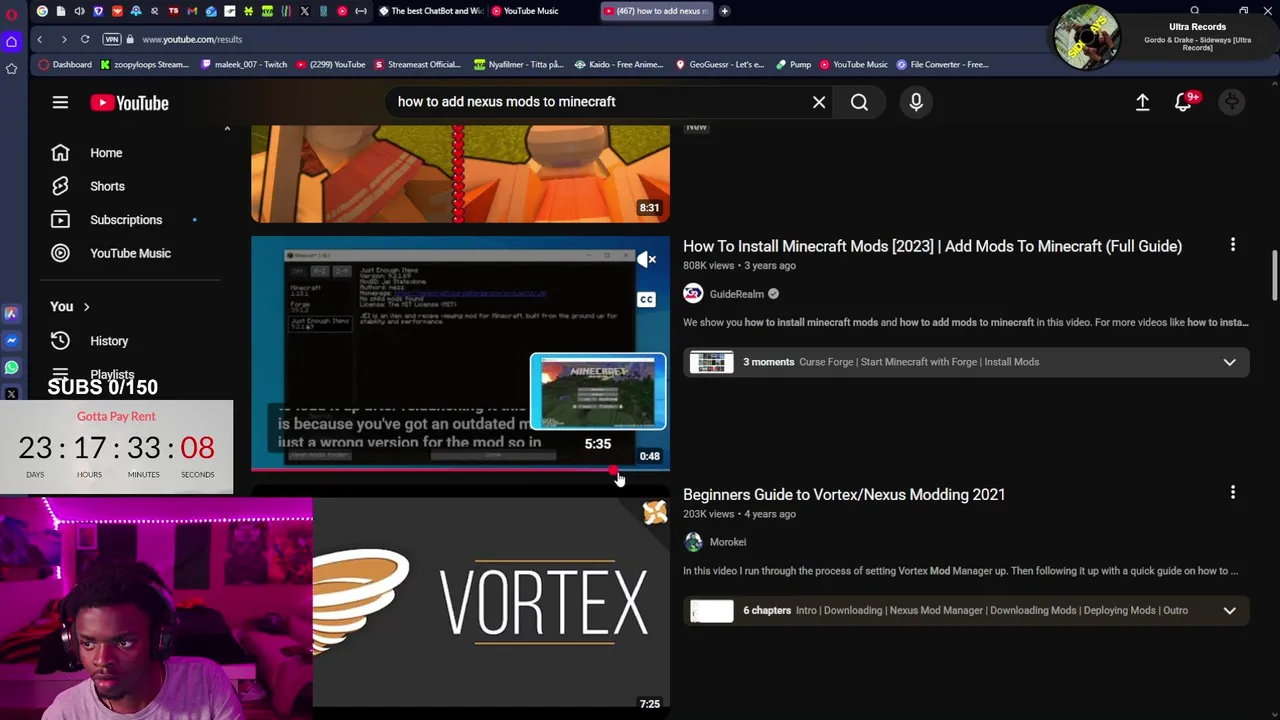Open the account avatar menu
The width and height of the screenshot is (1280, 720).
(x=1232, y=102)
